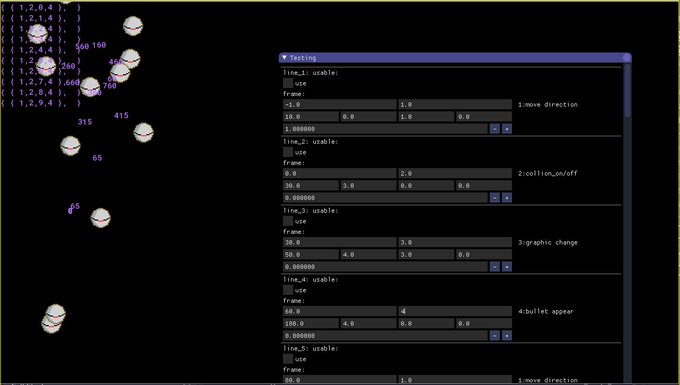Click the line_3 field showing 50.0
This screenshot has height=385, width=680.
click(311, 254)
